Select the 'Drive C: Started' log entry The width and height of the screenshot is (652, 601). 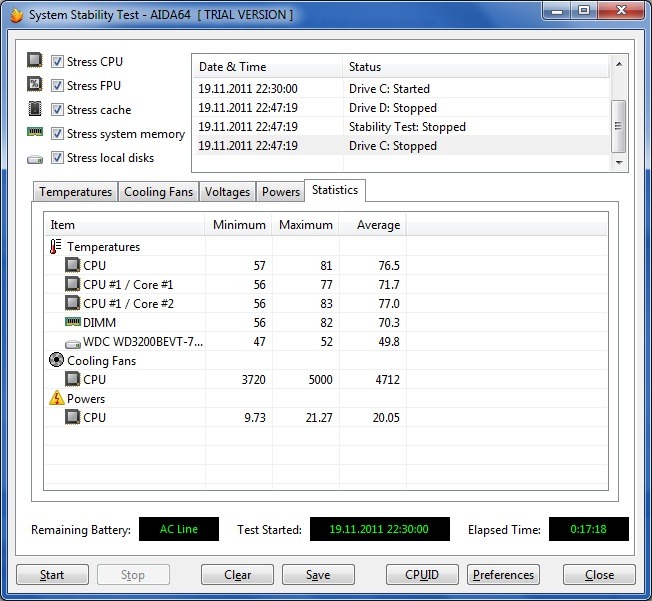click(401, 89)
